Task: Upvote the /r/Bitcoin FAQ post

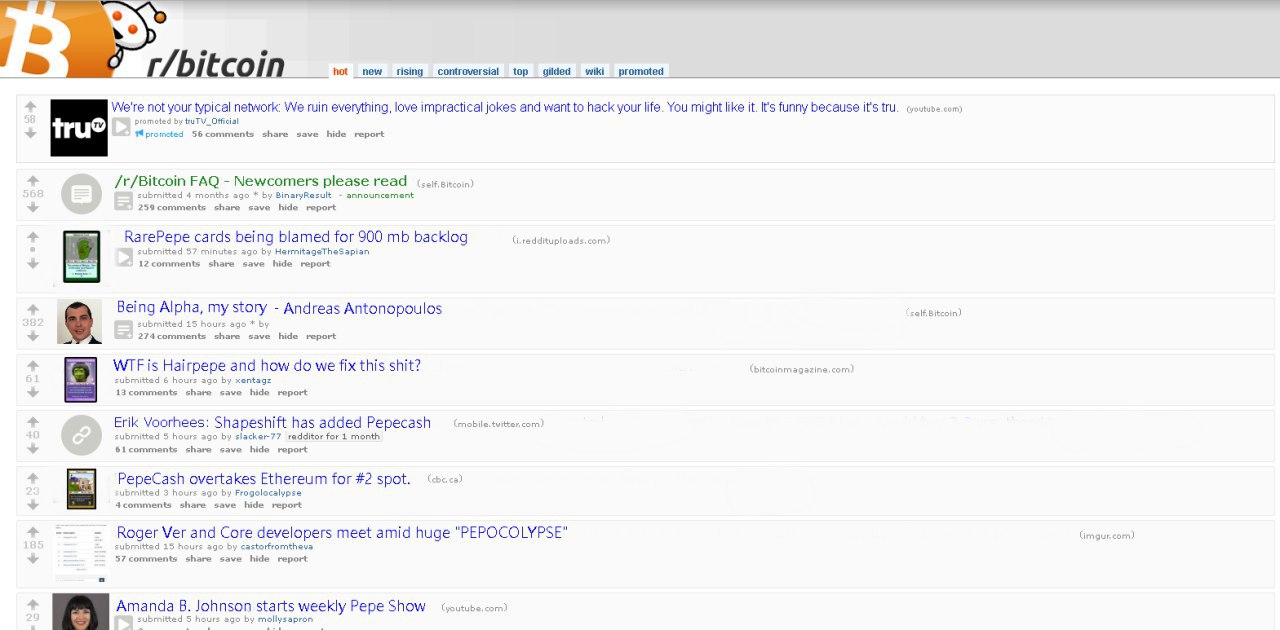Action: 32,181
